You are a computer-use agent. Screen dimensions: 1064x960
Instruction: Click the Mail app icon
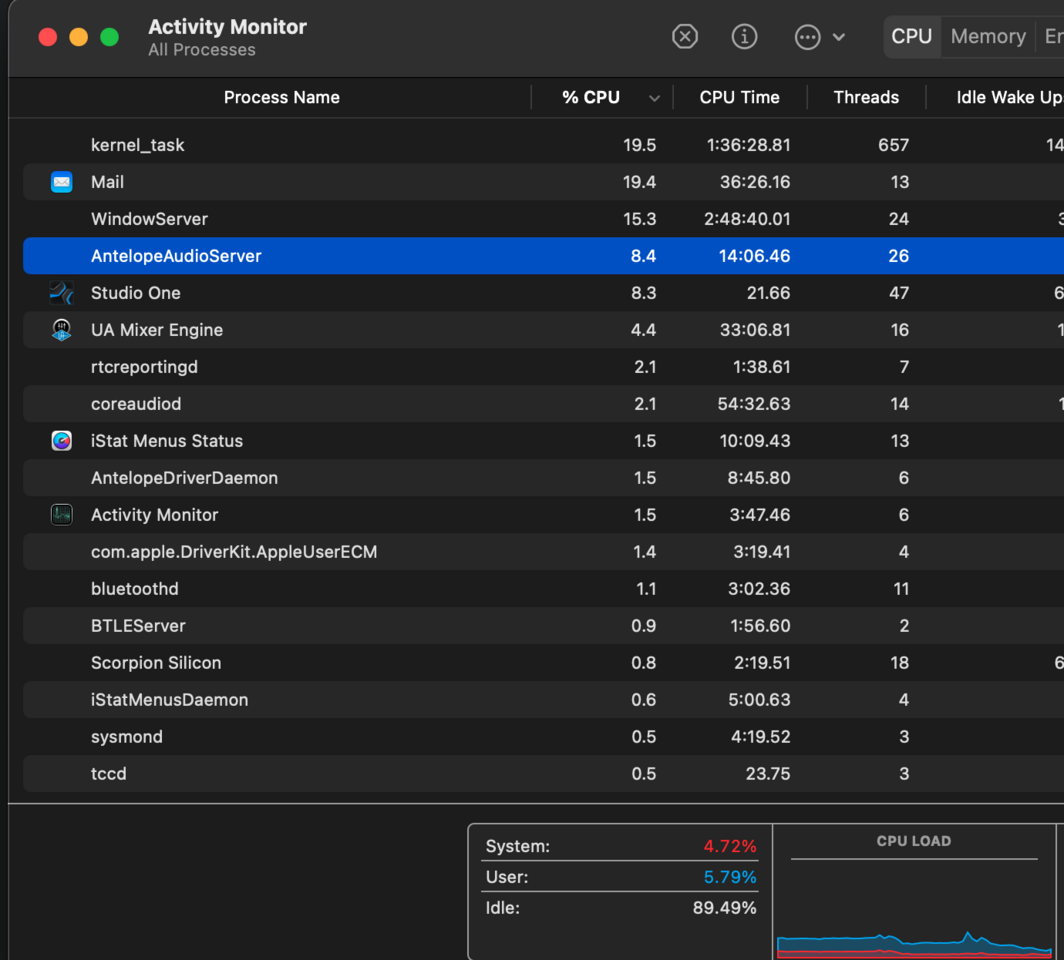point(62,182)
